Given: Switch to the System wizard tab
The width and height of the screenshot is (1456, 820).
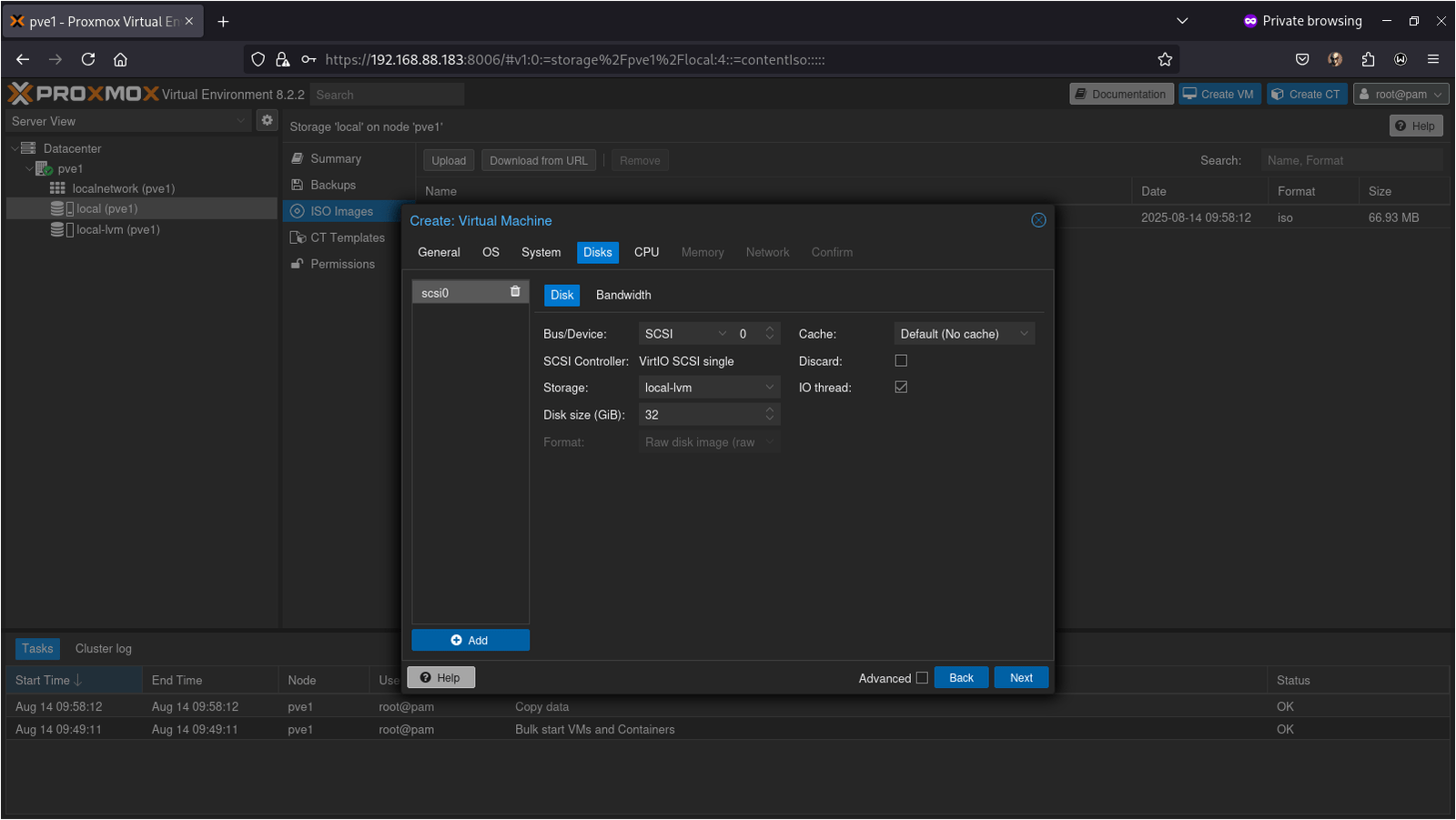Looking at the screenshot, I should point(541,252).
